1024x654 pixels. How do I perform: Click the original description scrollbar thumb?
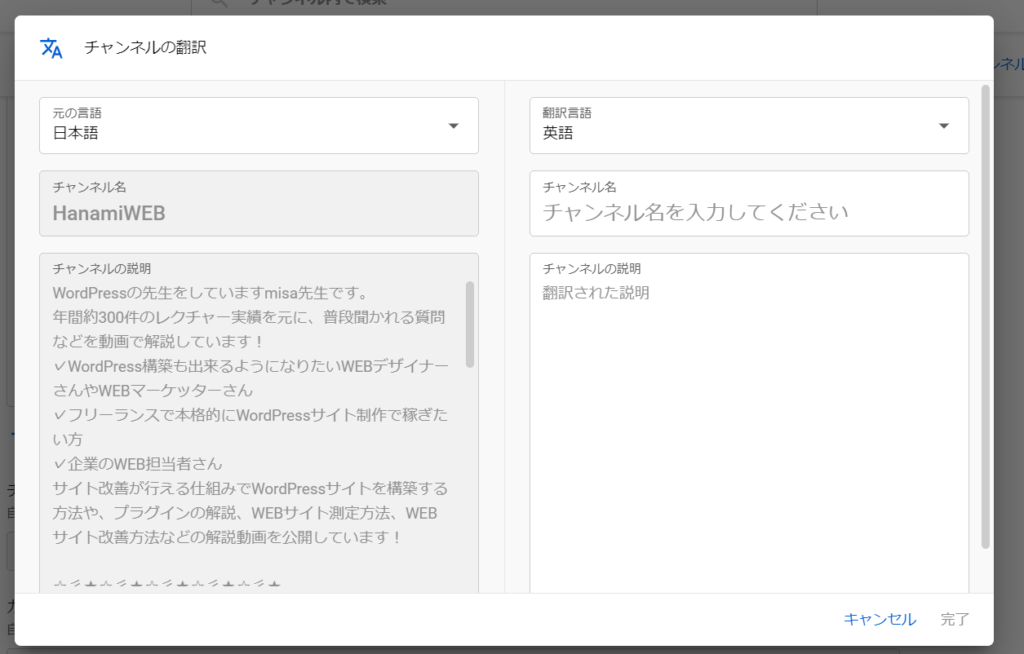[x=470, y=325]
